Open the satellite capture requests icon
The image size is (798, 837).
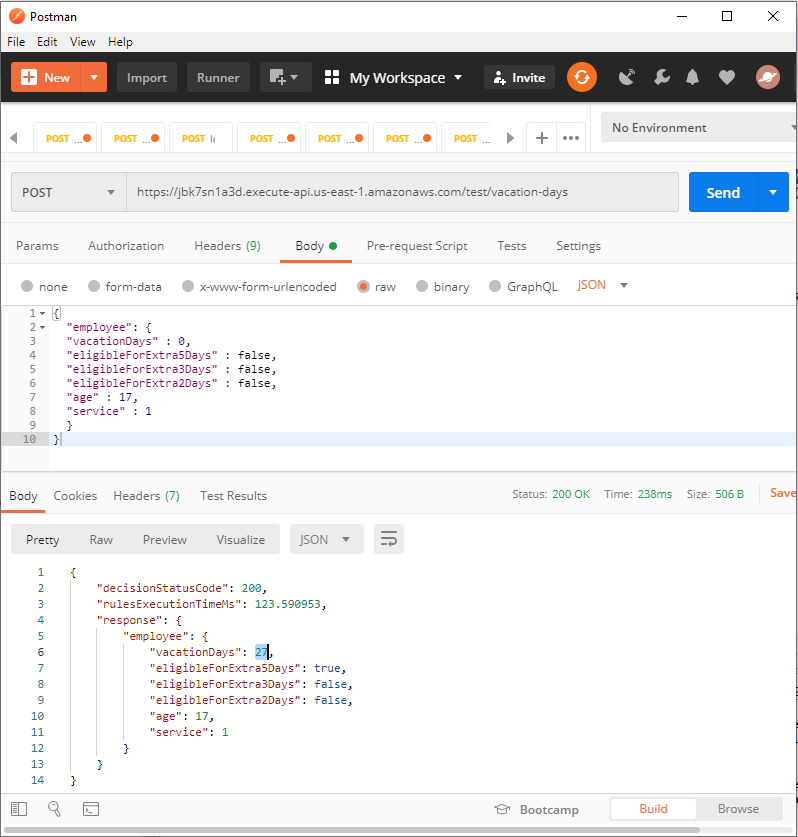click(x=627, y=77)
